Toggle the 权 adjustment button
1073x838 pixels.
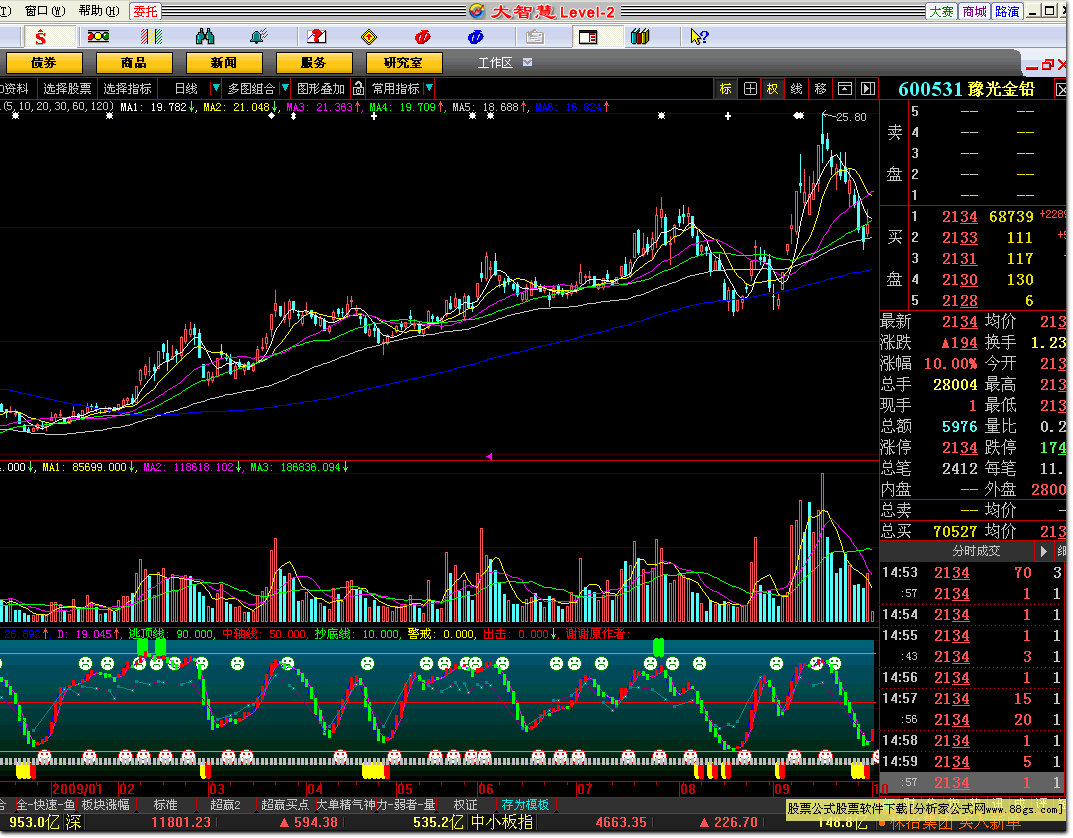pyautogui.click(x=773, y=89)
